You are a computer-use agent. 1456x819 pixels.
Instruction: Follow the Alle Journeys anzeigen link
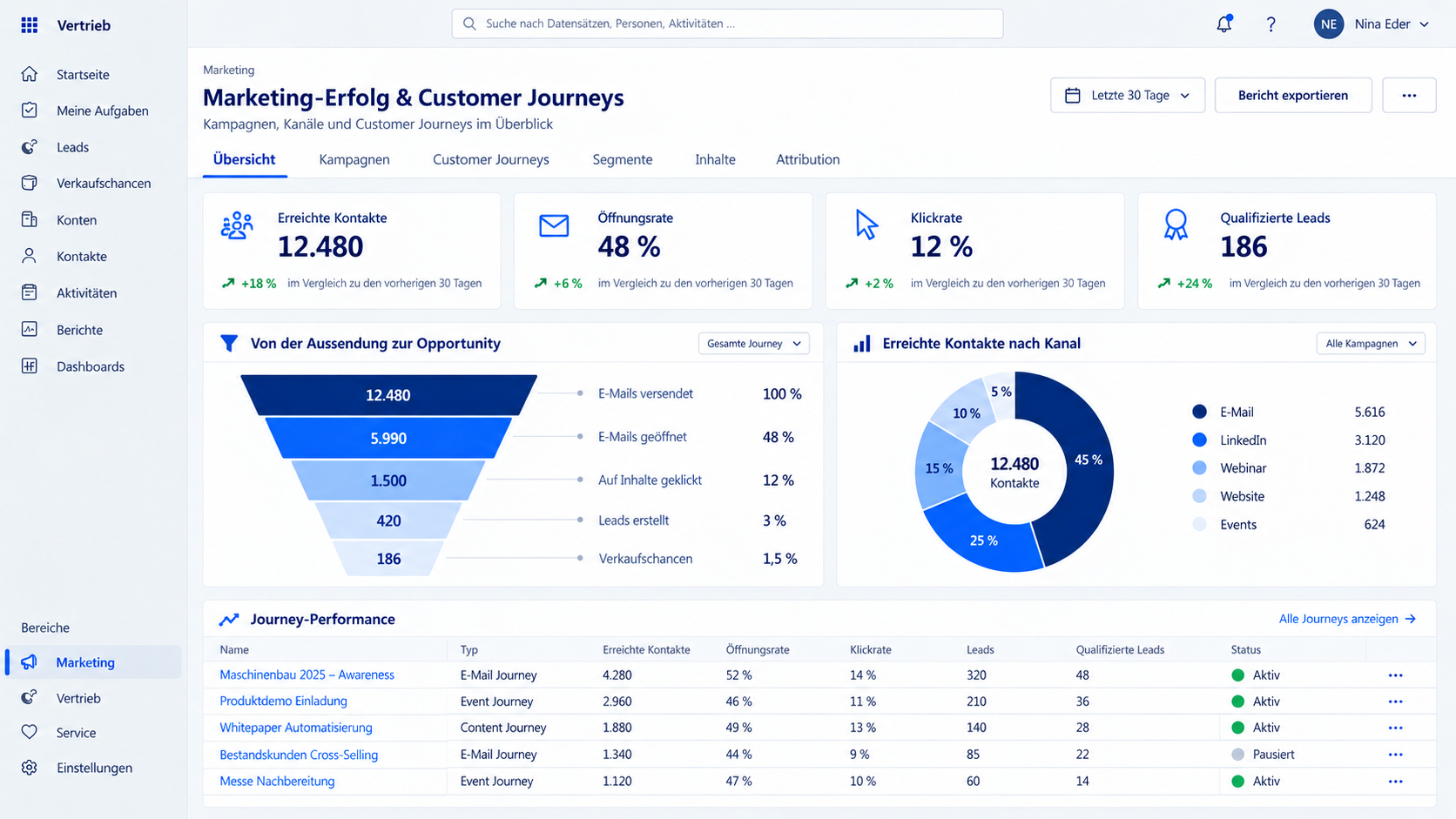(x=1347, y=619)
